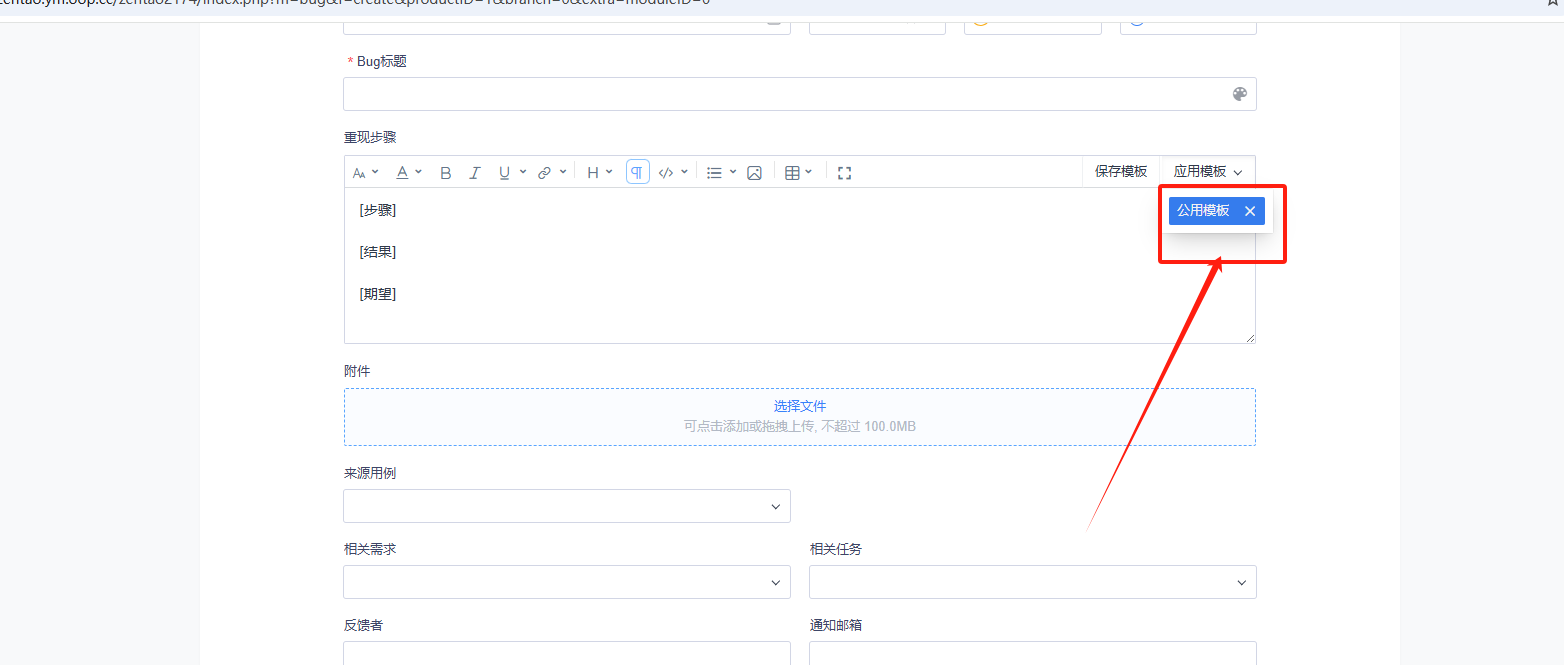Viewport: 1564px width, 665px height.
Task: Open the 应用模板 dropdown
Action: (x=1208, y=171)
